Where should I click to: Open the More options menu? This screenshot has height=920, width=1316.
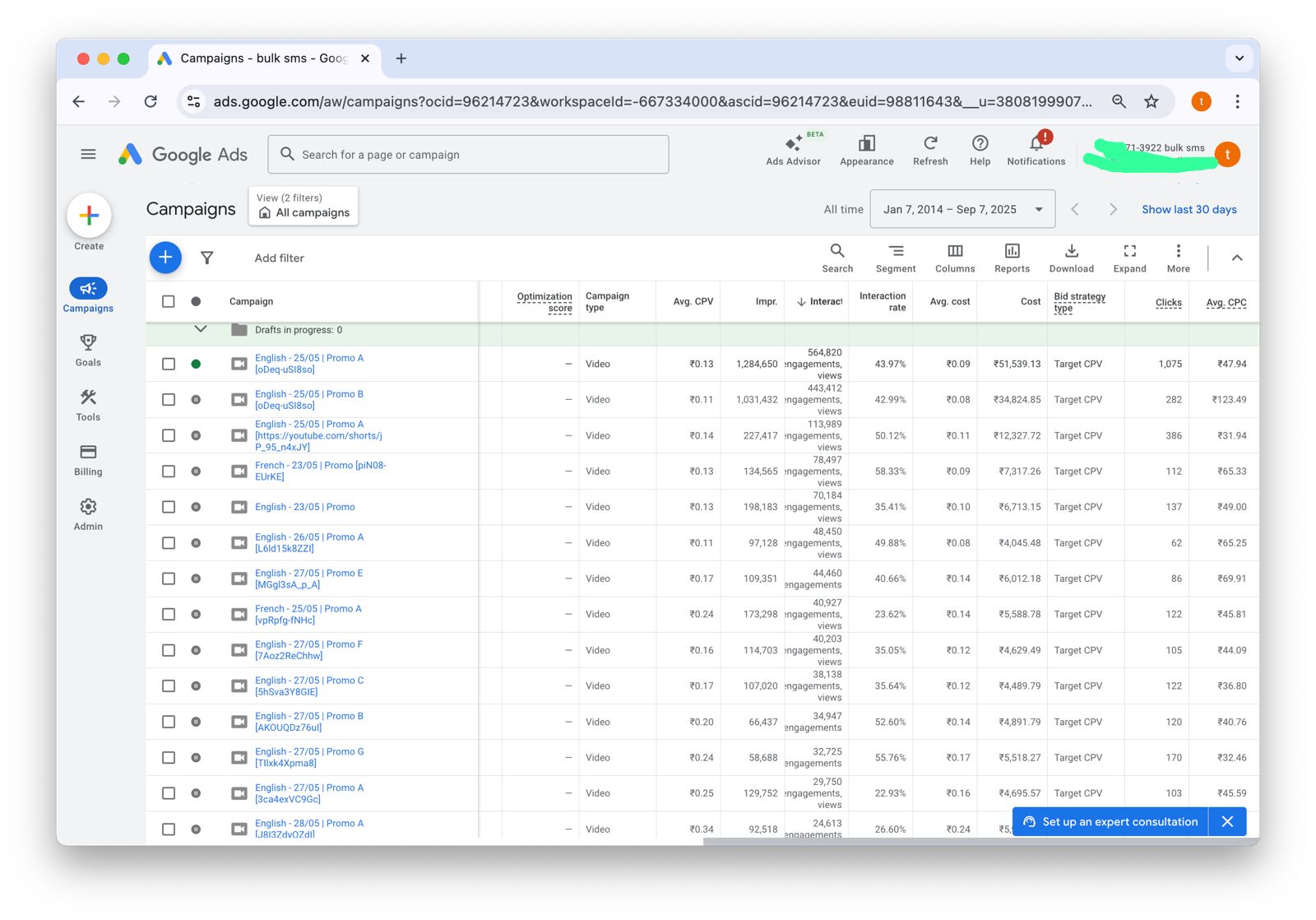[x=1178, y=258]
